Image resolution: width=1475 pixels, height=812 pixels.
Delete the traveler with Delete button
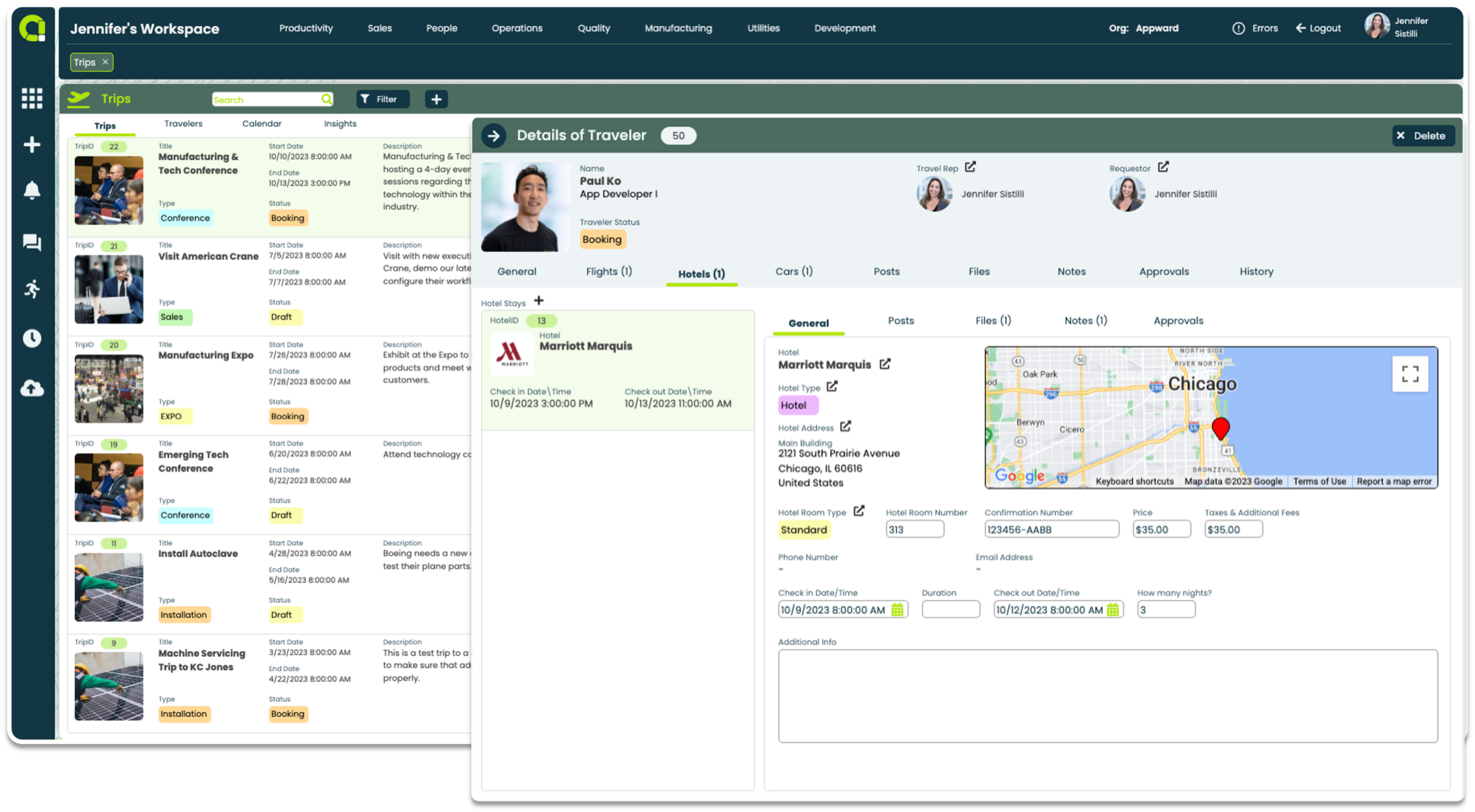pos(1423,136)
